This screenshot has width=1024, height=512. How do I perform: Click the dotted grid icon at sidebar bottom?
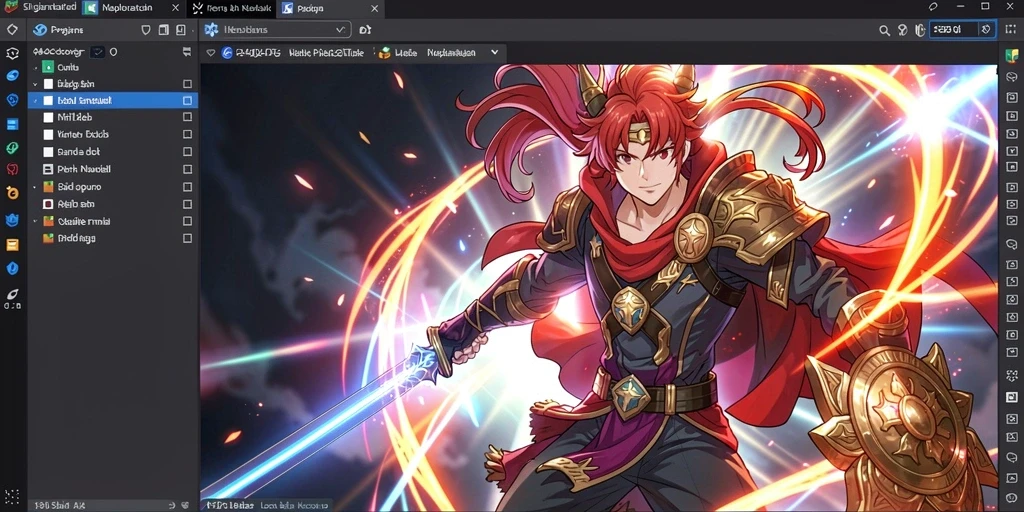(12, 496)
